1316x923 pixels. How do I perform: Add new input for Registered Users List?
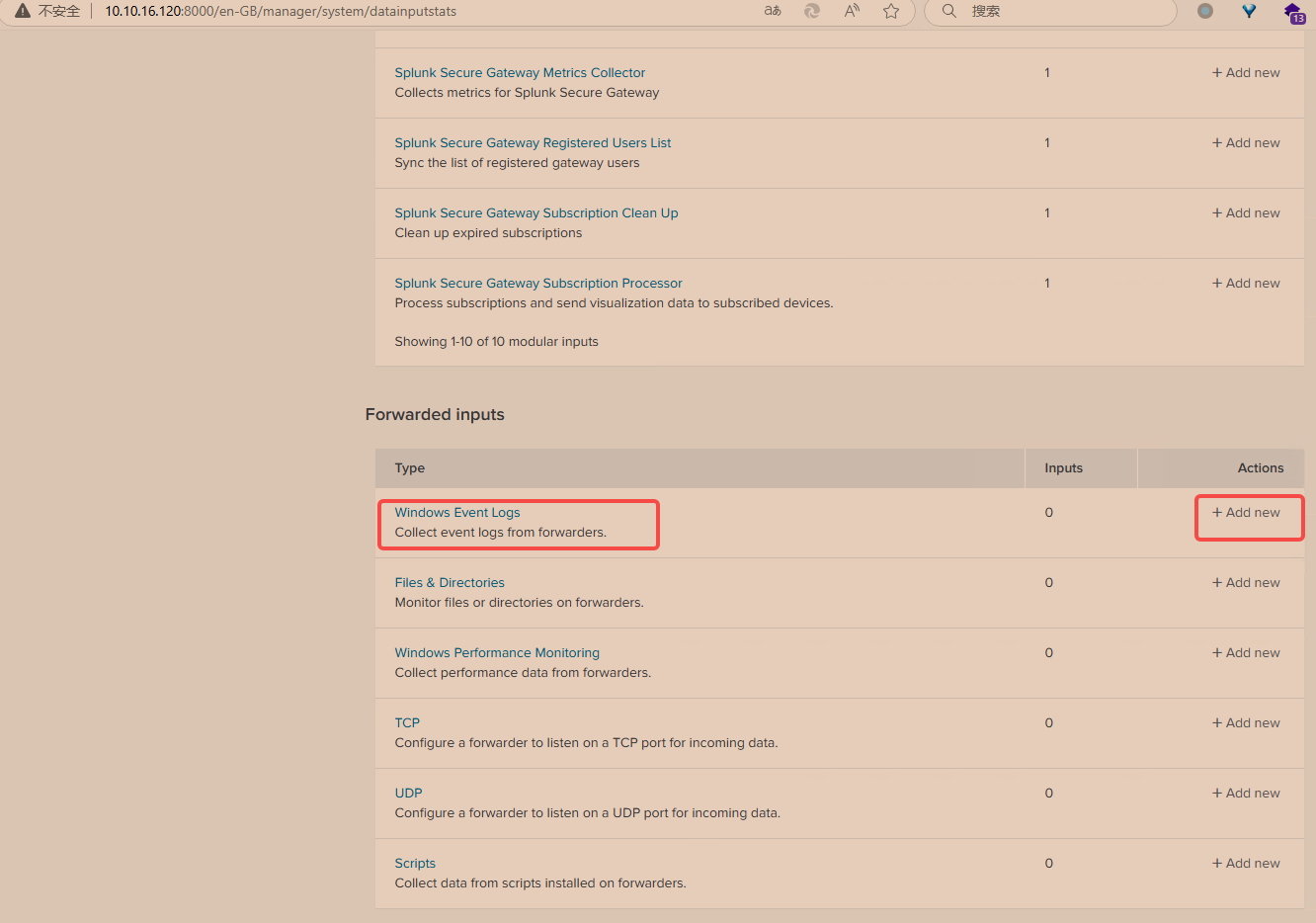pos(1246,143)
